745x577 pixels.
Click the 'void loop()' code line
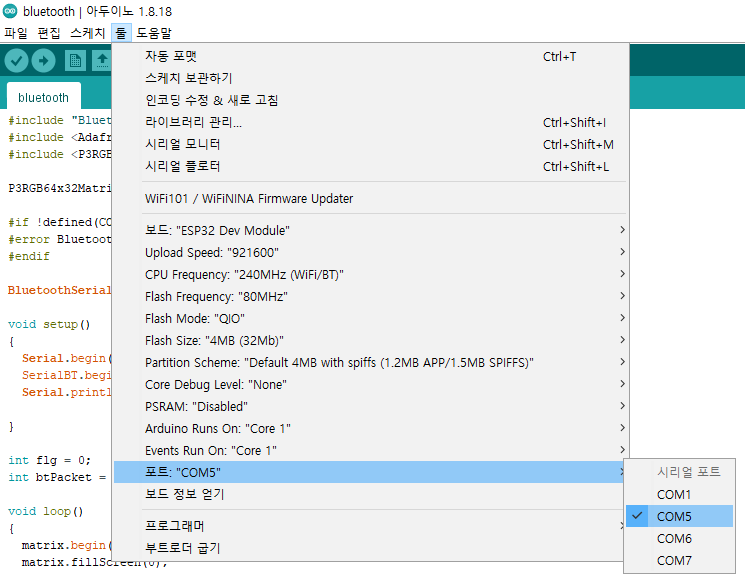coord(46,511)
